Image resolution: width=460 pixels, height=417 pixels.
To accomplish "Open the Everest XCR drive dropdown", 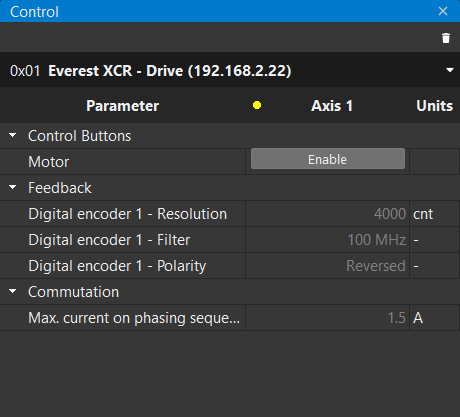I will (x=450, y=70).
